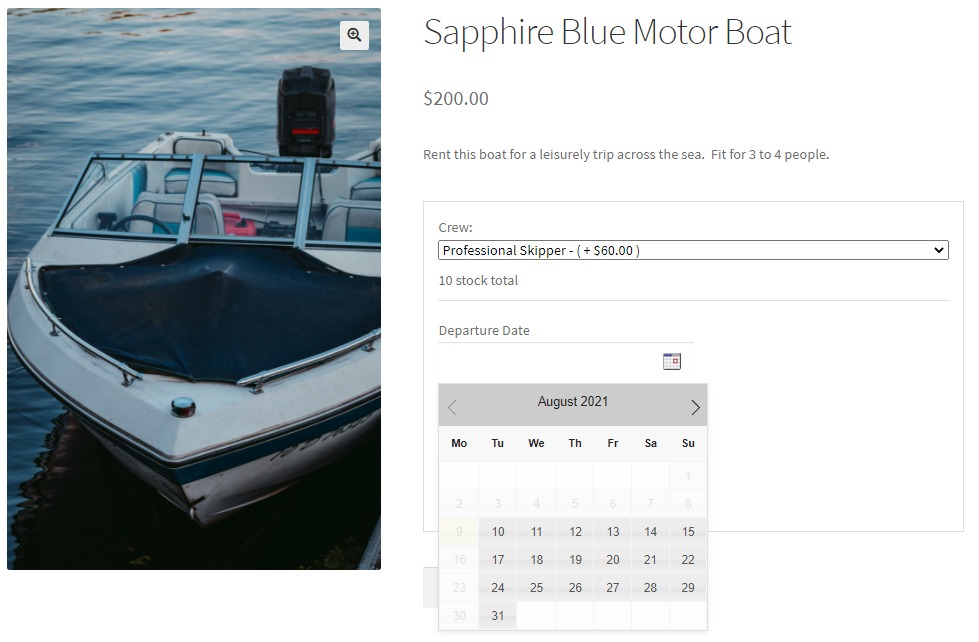Pick August 24 from the calendar
The image size is (979, 642).
[498, 588]
